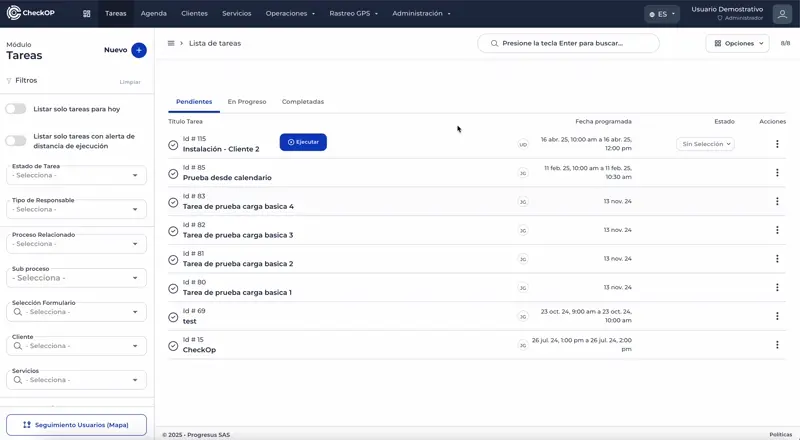
Task: Open three-dot menu for test task
Action: point(777,316)
